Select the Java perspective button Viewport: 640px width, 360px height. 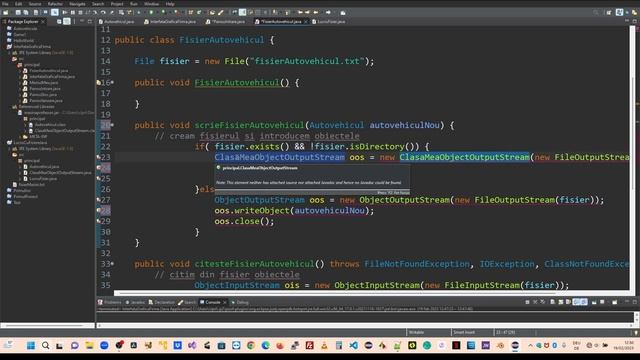[x=620, y=13]
